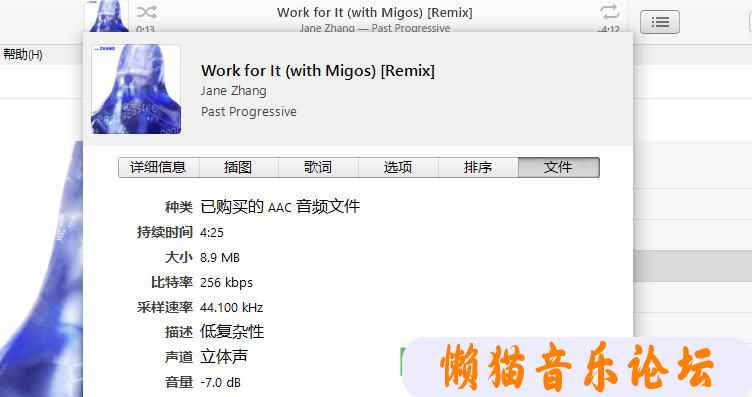Click the 已购买的 AAC 音频文件 value
Image resolution: width=752 pixels, height=397 pixels.
pos(280,207)
